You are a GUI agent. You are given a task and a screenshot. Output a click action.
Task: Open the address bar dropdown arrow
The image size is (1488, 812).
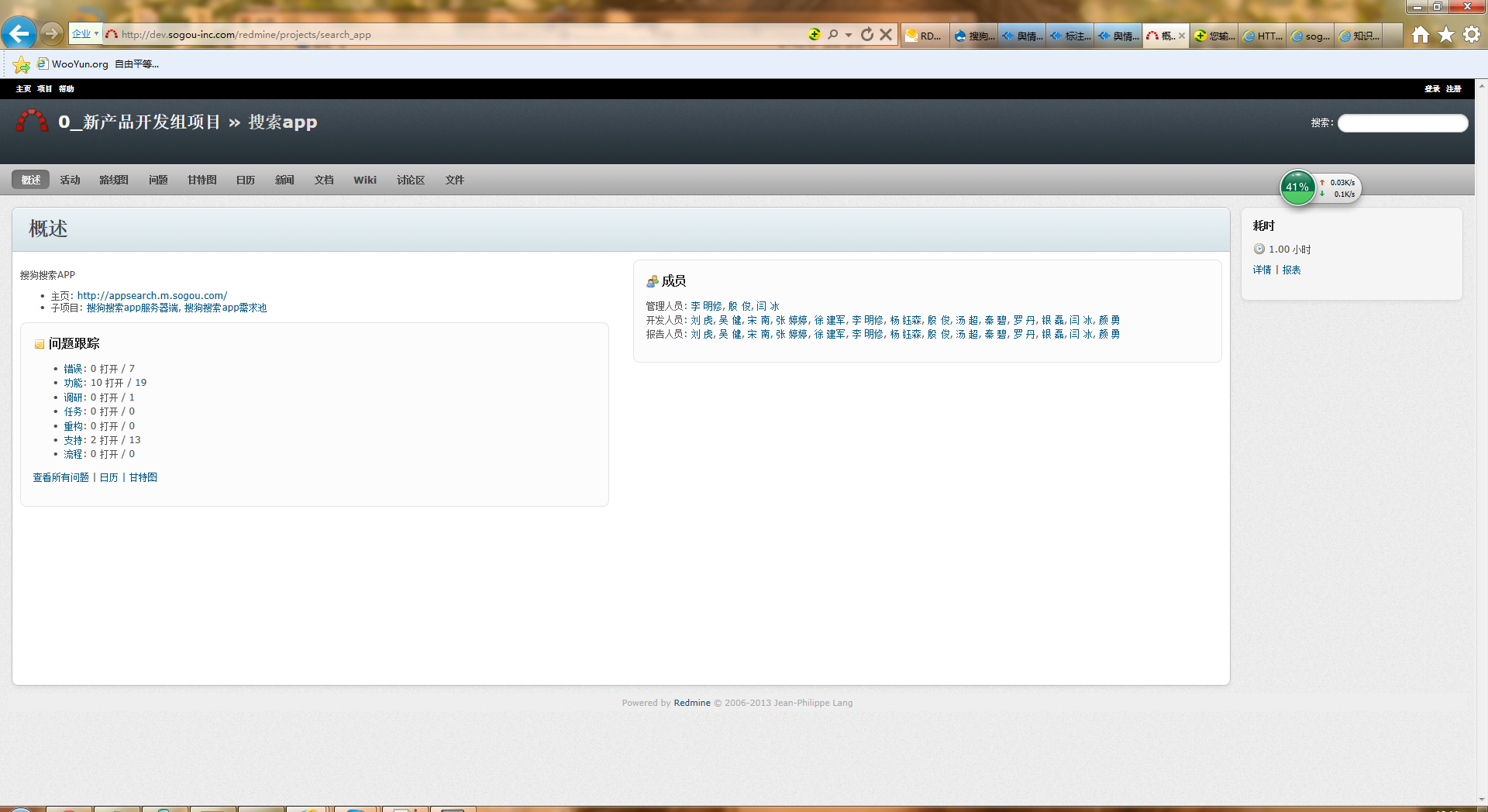coord(849,35)
